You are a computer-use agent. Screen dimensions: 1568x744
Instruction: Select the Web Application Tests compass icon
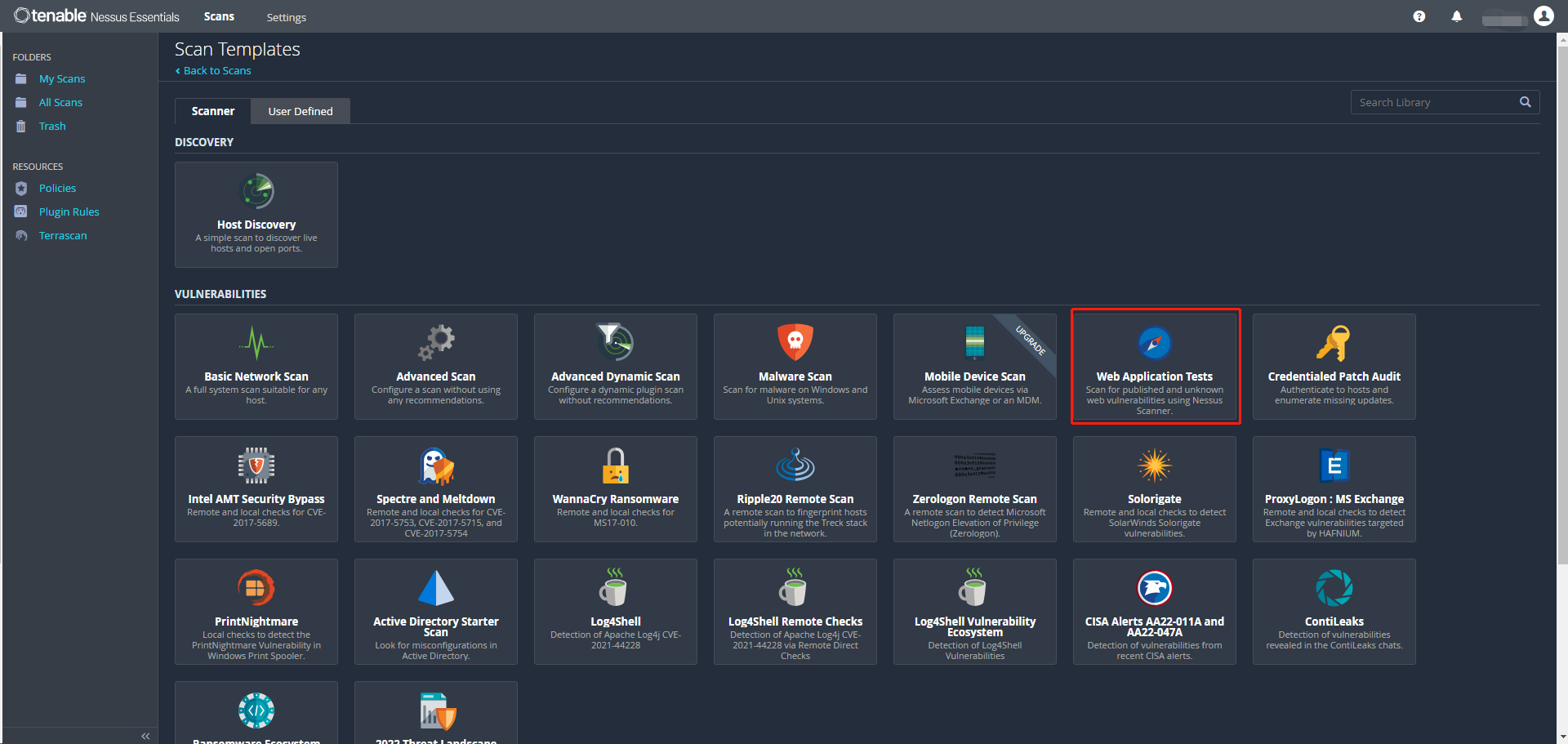click(1155, 343)
